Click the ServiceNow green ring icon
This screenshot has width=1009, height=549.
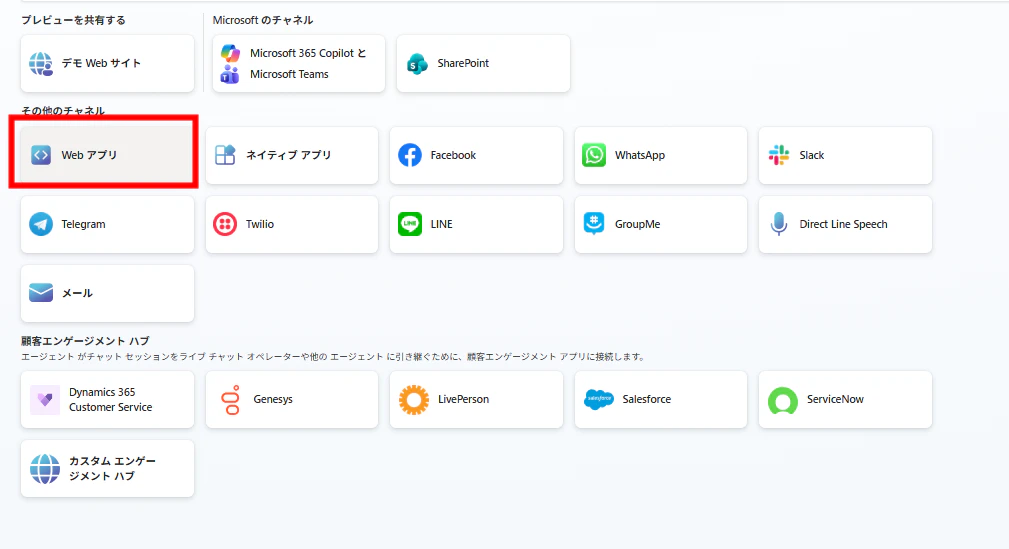pyautogui.click(x=783, y=400)
